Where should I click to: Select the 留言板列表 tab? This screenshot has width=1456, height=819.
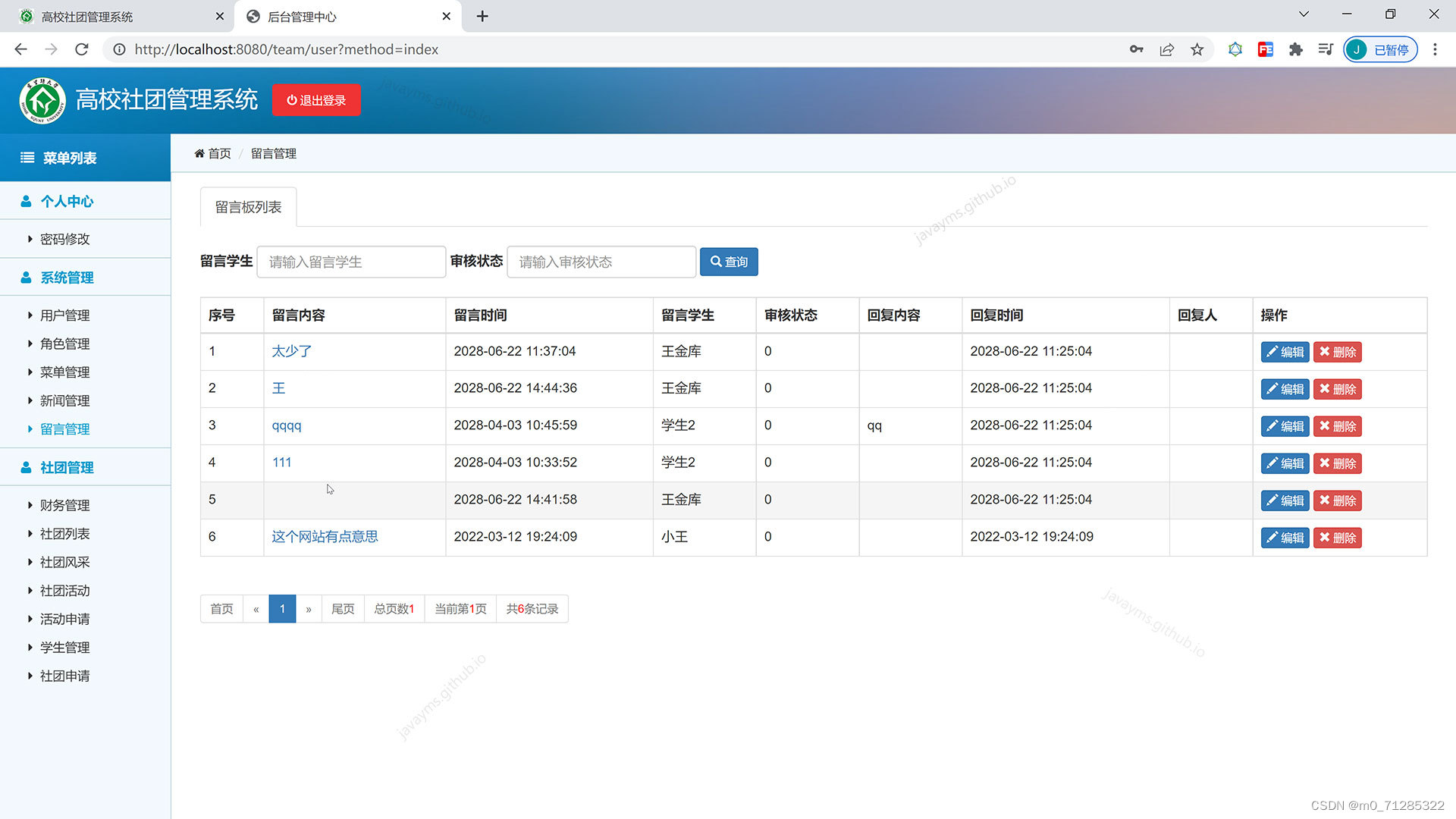[x=248, y=207]
